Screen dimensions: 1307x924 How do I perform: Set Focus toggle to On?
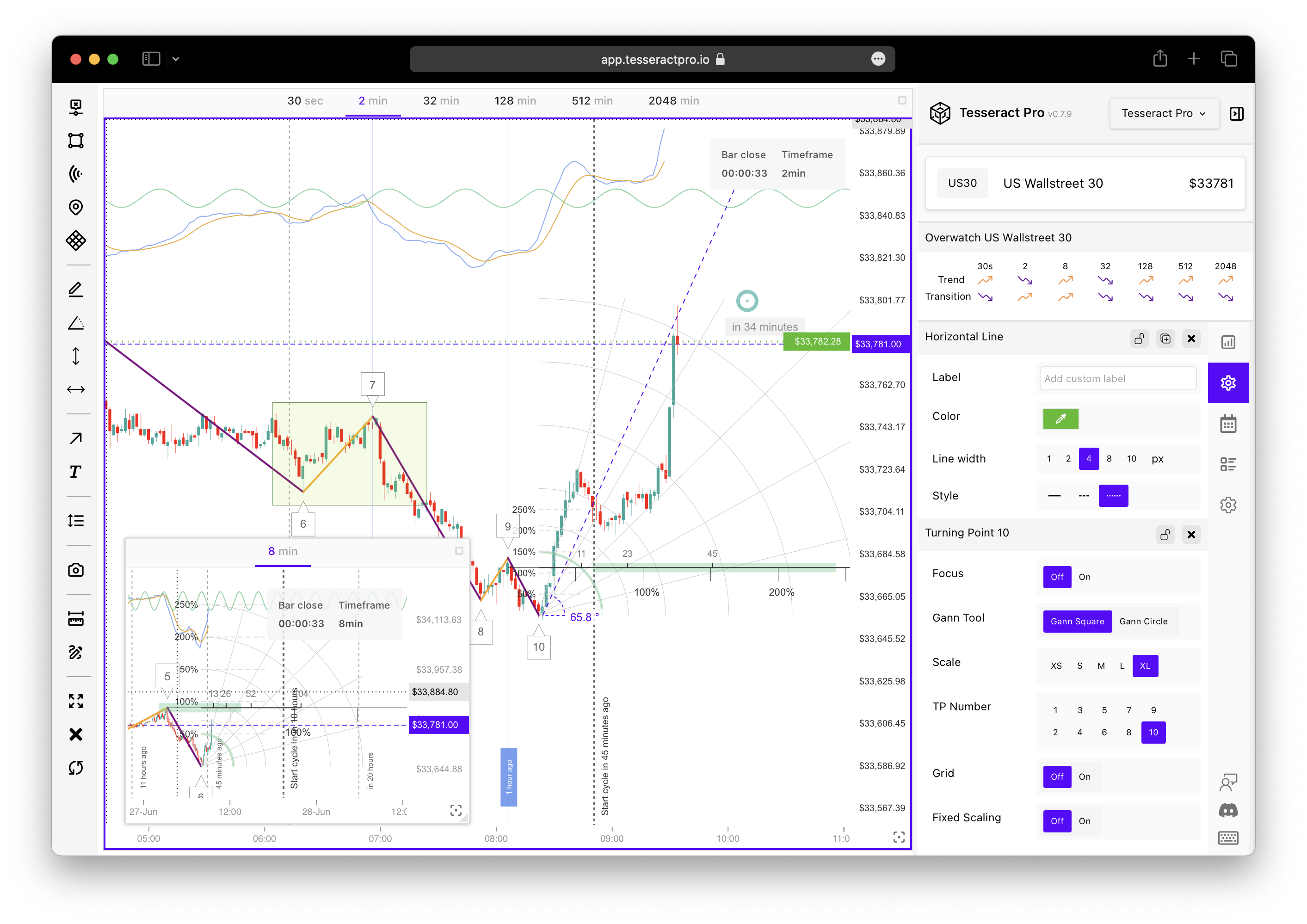(x=1084, y=577)
